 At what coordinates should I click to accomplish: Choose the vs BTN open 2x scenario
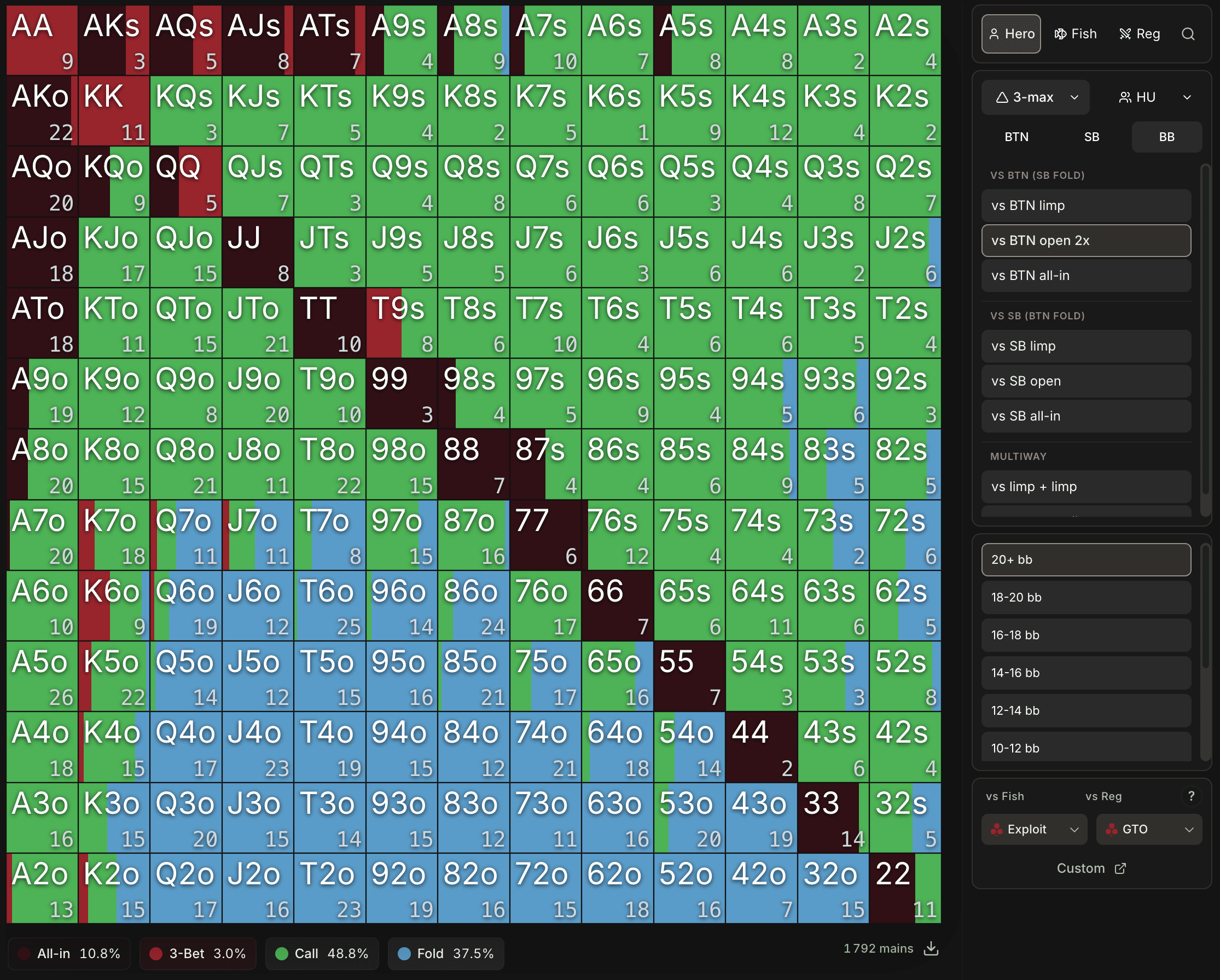(x=1086, y=241)
